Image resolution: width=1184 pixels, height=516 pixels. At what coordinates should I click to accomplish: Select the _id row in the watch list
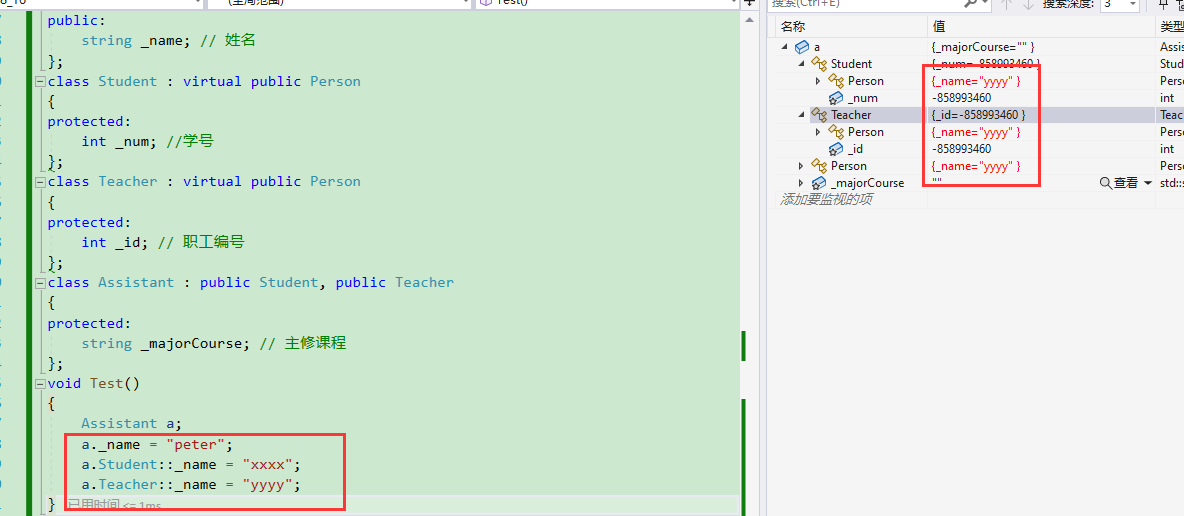pos(979,149)
